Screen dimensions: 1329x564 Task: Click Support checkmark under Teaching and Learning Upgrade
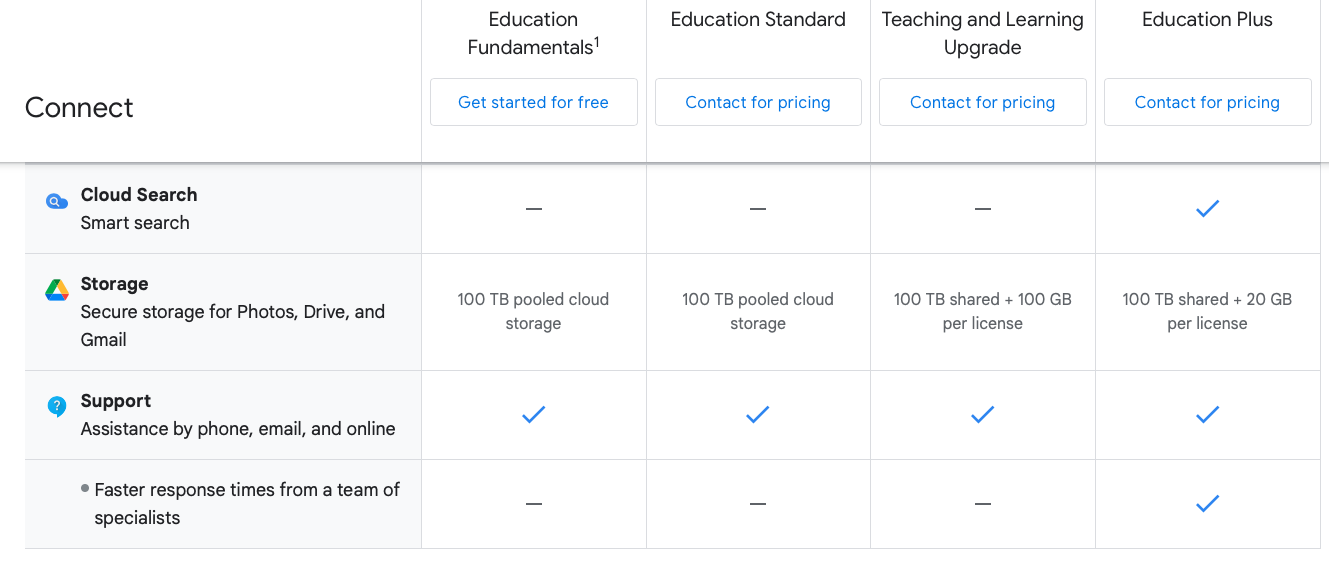coord(982,415)
